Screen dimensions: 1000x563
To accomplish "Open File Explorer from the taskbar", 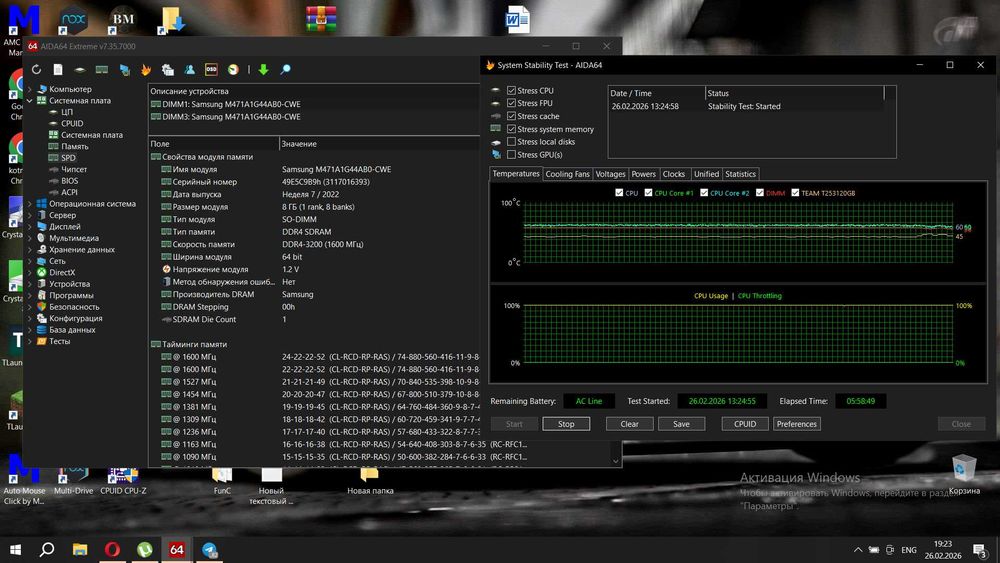I will (80, 549).
